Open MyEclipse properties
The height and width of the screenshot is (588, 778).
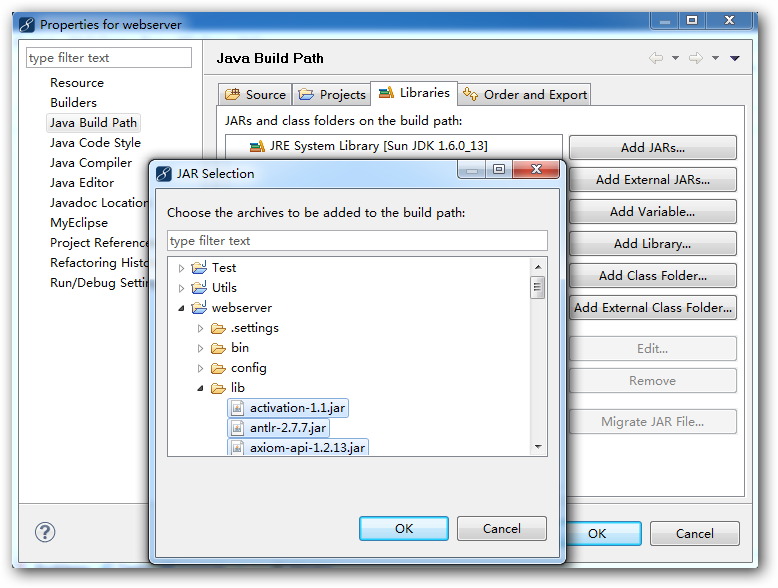[x=79, y=223]
